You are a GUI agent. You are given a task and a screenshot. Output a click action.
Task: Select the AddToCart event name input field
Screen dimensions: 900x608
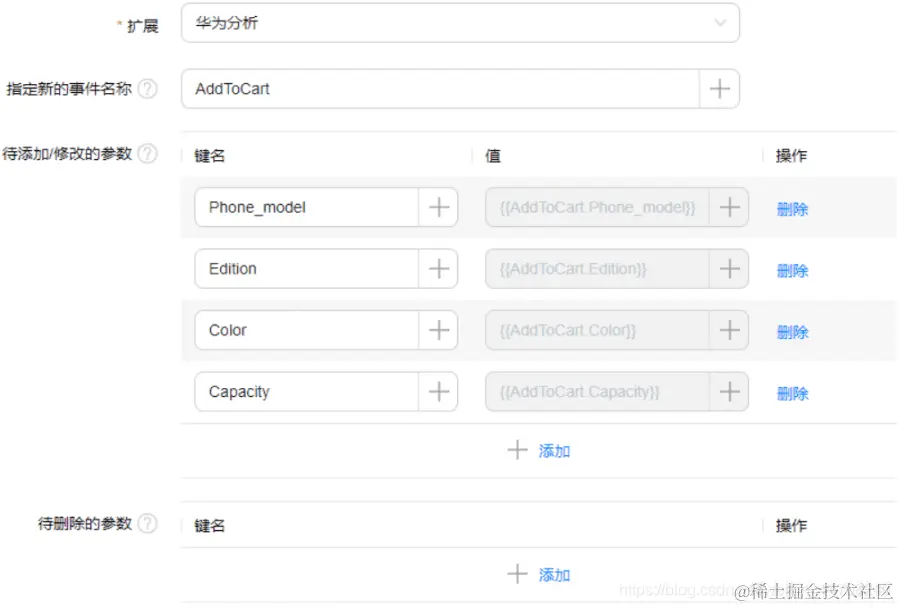440,89
